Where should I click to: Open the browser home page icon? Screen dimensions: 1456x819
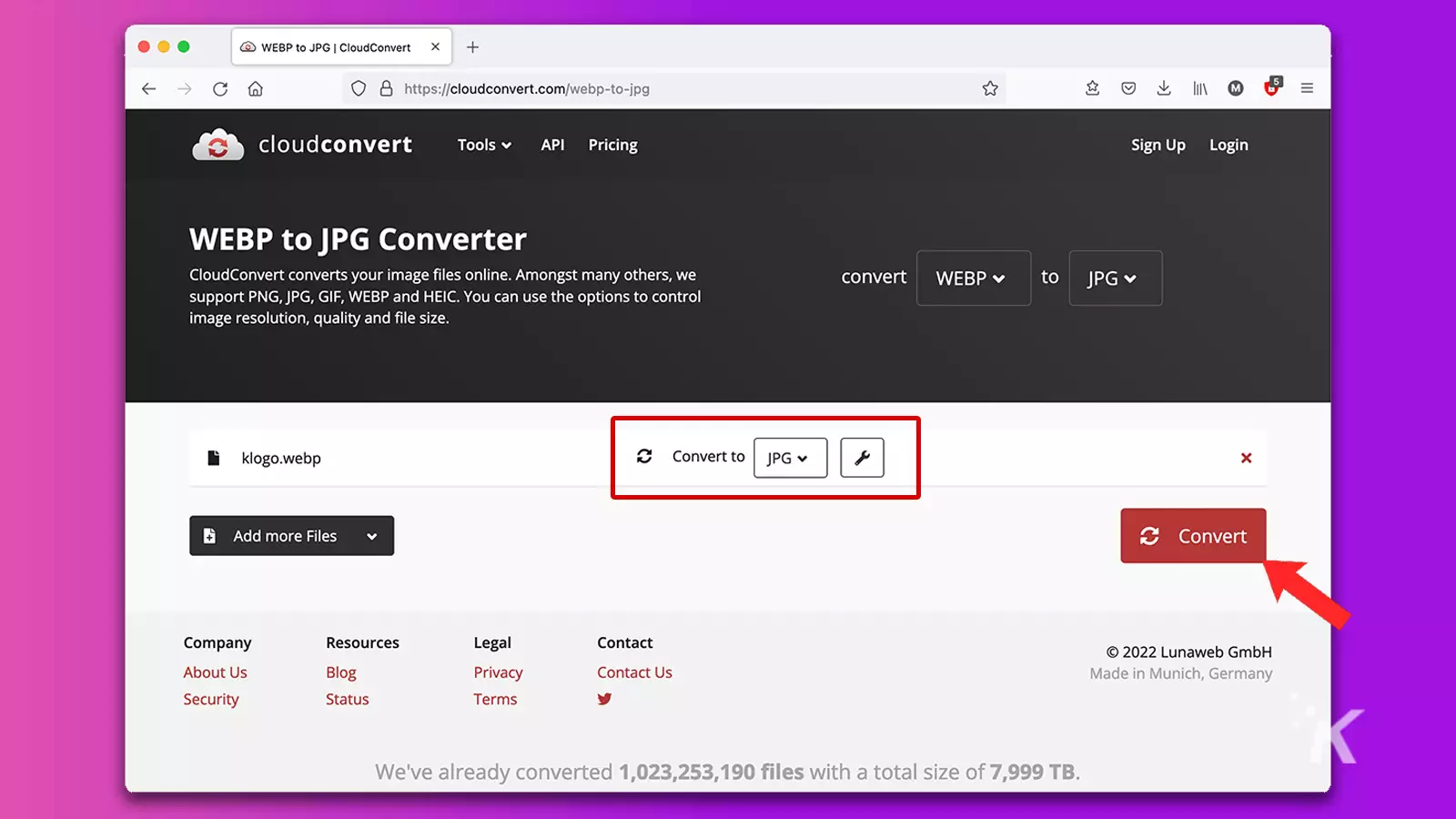[x=256, y=88]
